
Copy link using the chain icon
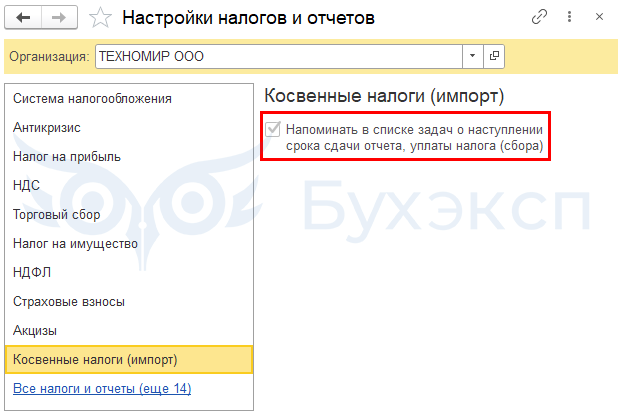(539, 17)
